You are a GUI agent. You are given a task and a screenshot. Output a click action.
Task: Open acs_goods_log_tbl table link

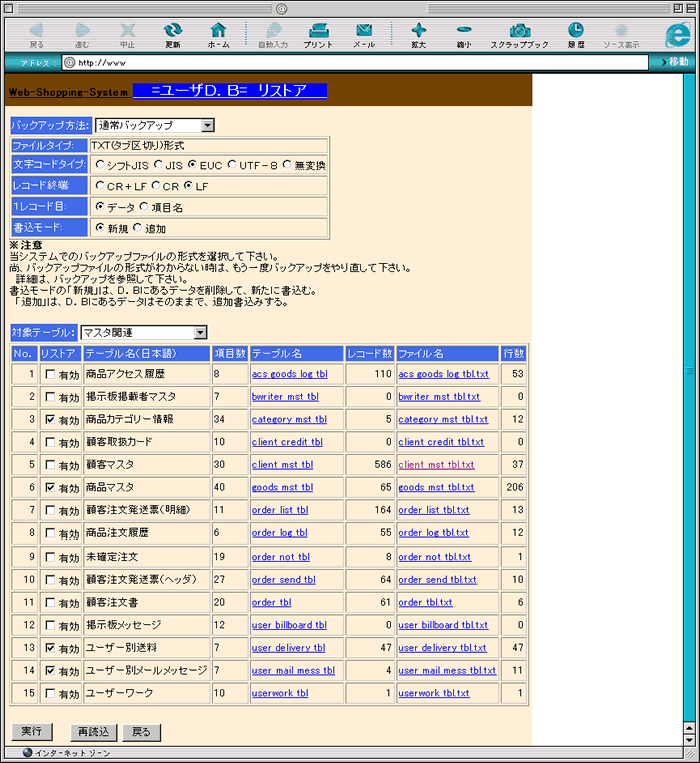click(289, 374)
